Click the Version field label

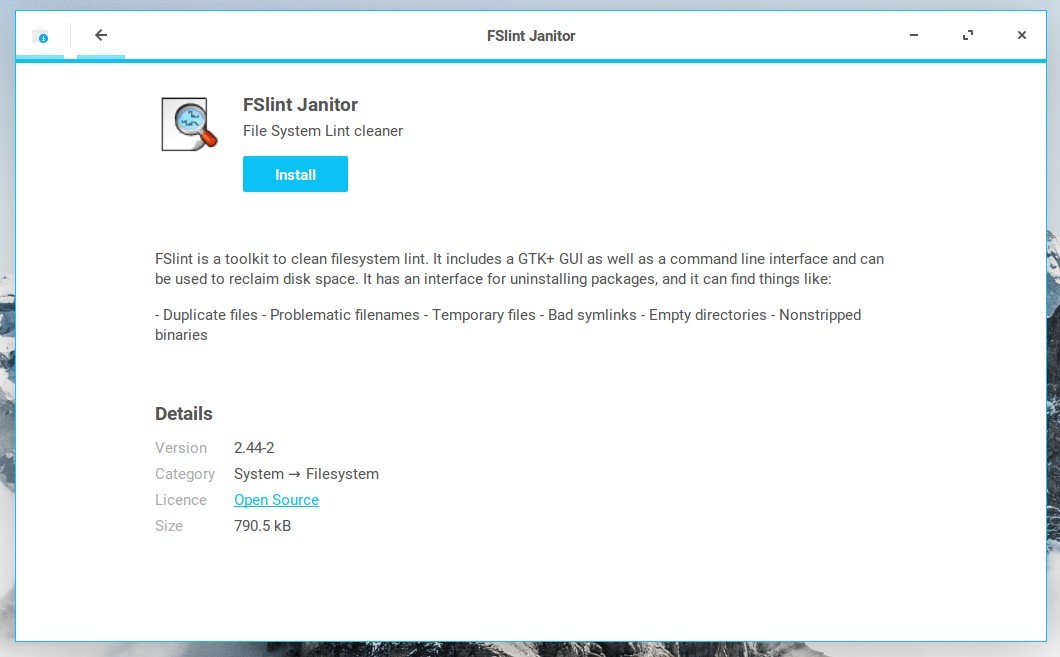pyautogui.click(x=181, y=448)
